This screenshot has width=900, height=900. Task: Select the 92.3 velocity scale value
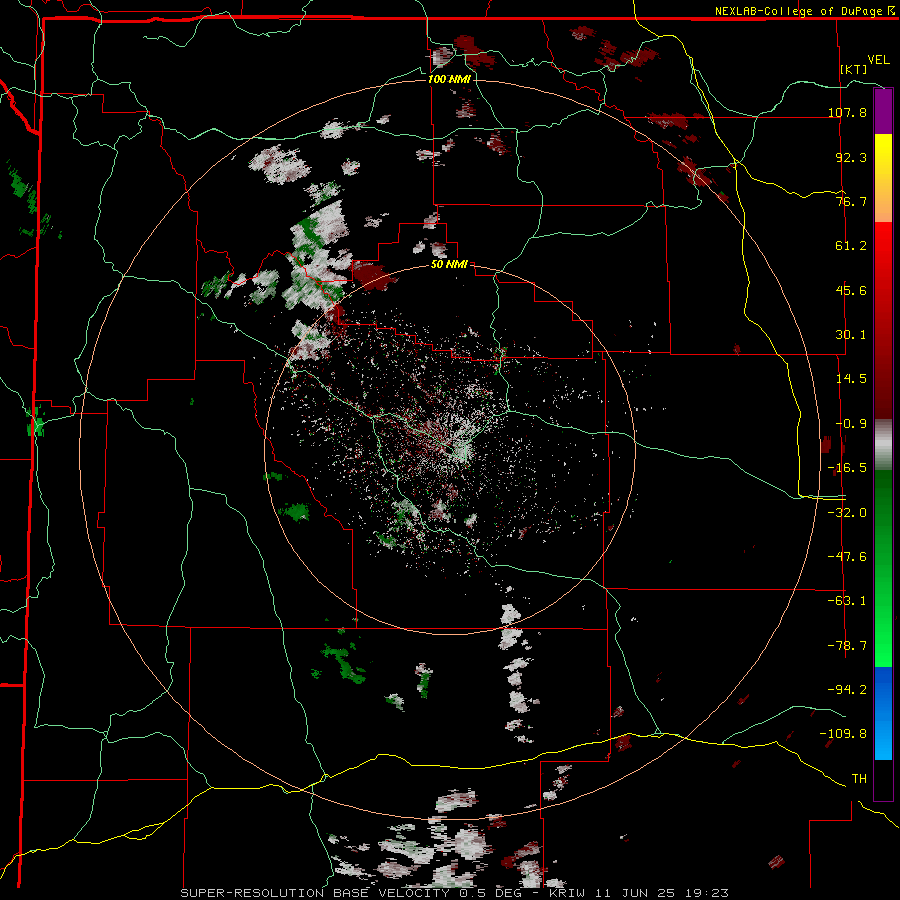(851, 157)
